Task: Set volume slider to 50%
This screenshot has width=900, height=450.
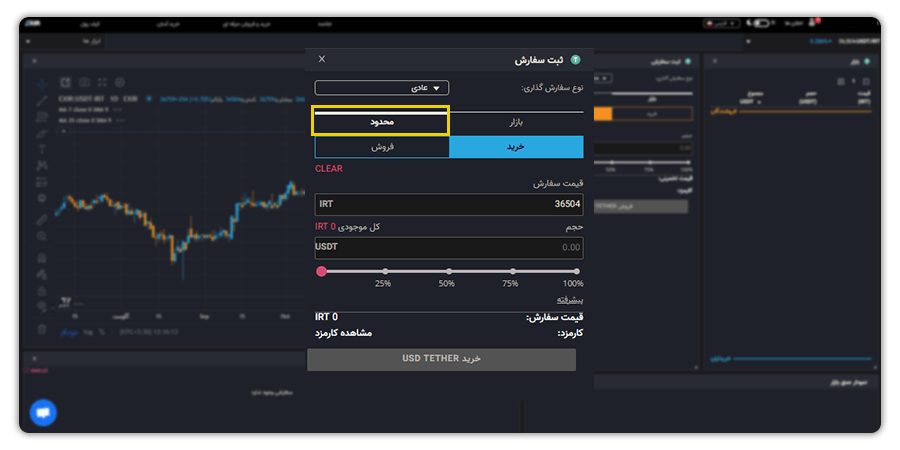Action: [449, 271]
